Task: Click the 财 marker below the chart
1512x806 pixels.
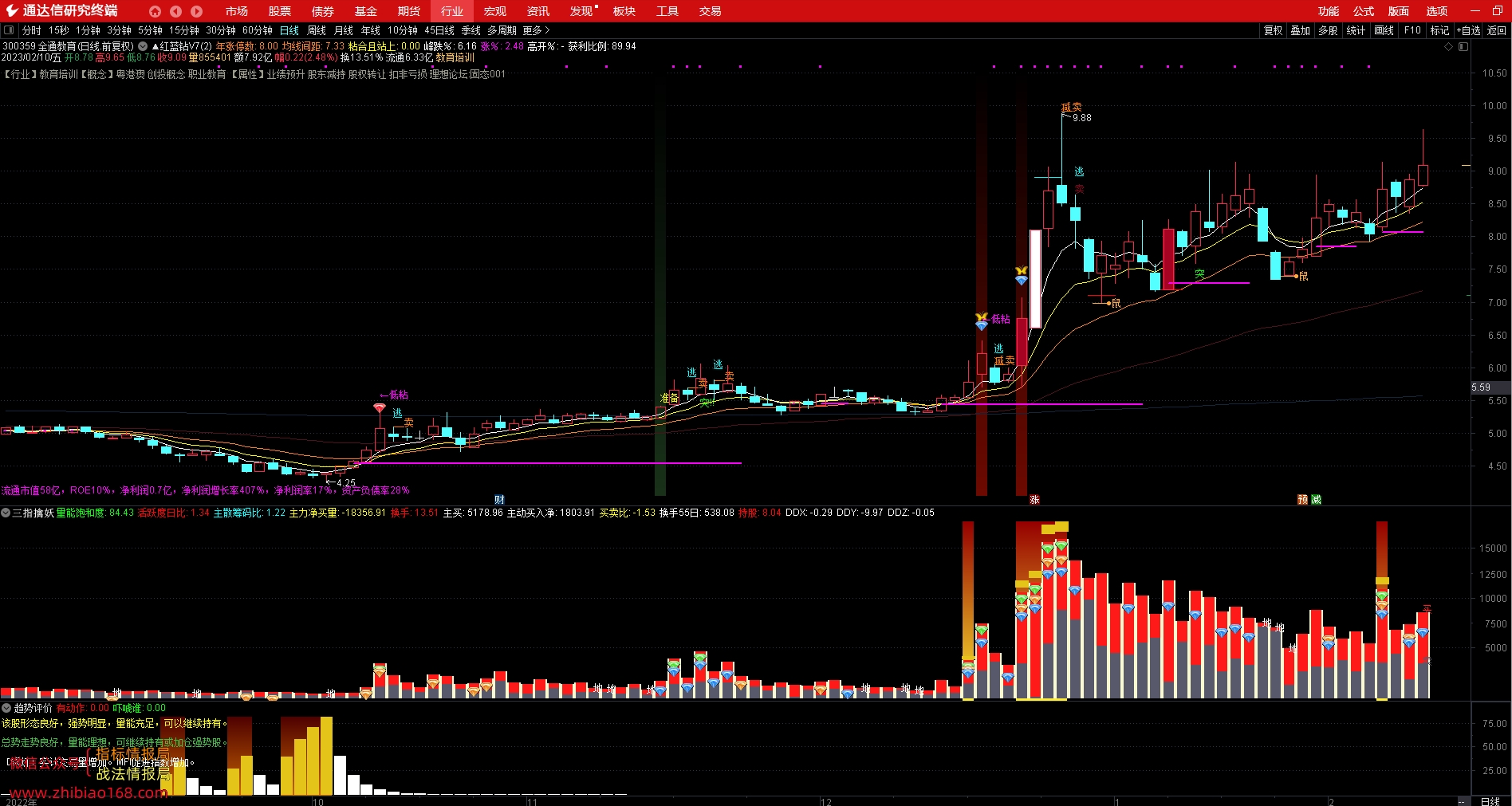Action: [499, 500]
